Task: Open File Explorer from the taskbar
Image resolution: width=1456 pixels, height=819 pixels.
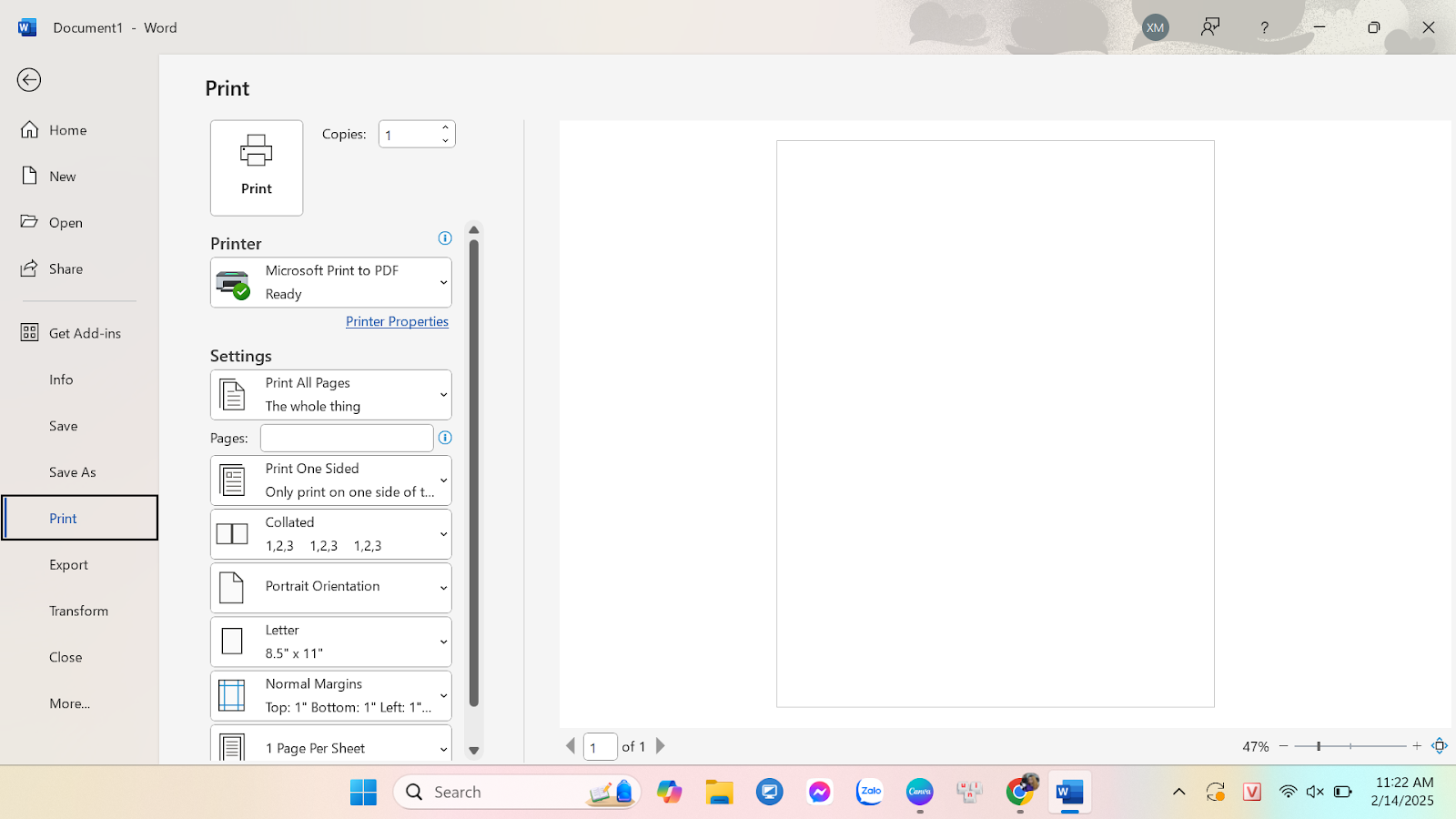Action: 720,793
